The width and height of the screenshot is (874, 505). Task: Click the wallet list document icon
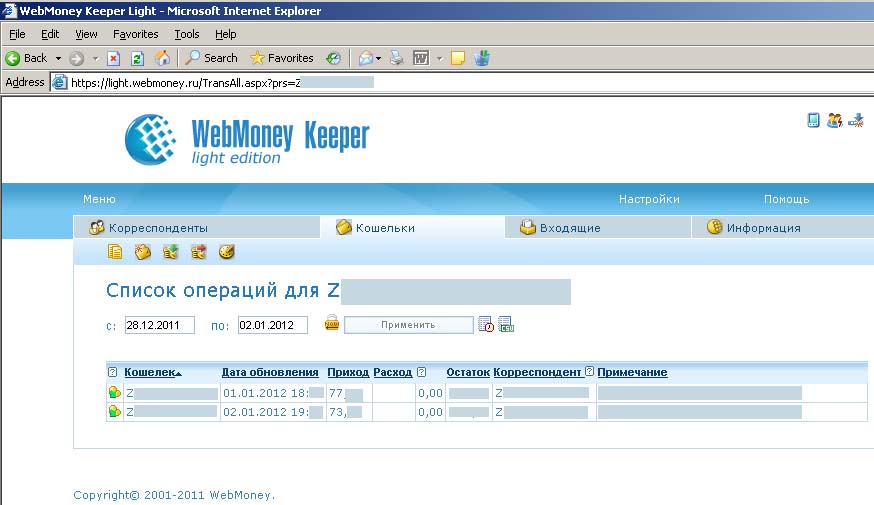[115, 252]
